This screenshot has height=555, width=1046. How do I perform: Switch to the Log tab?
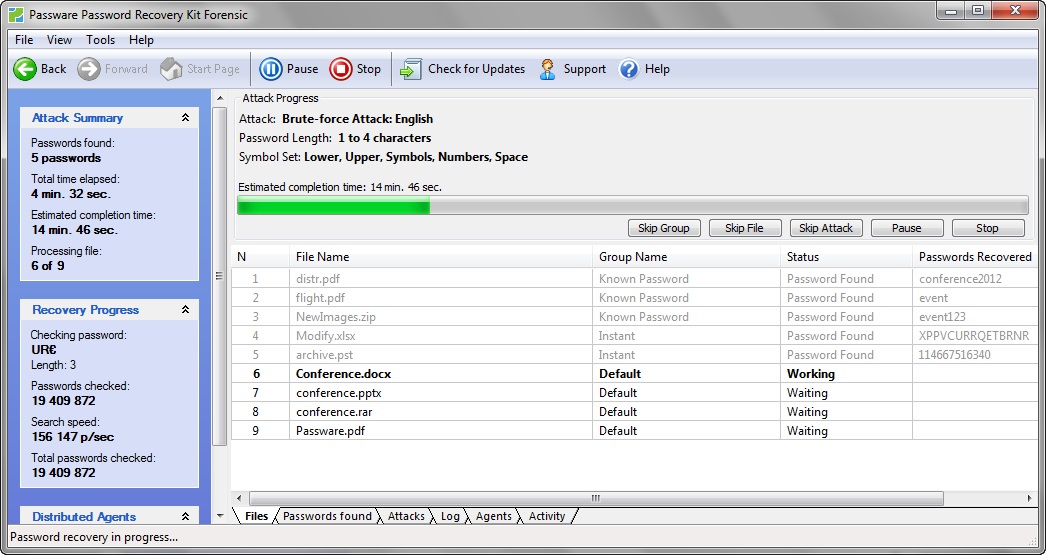pos(450,516)
